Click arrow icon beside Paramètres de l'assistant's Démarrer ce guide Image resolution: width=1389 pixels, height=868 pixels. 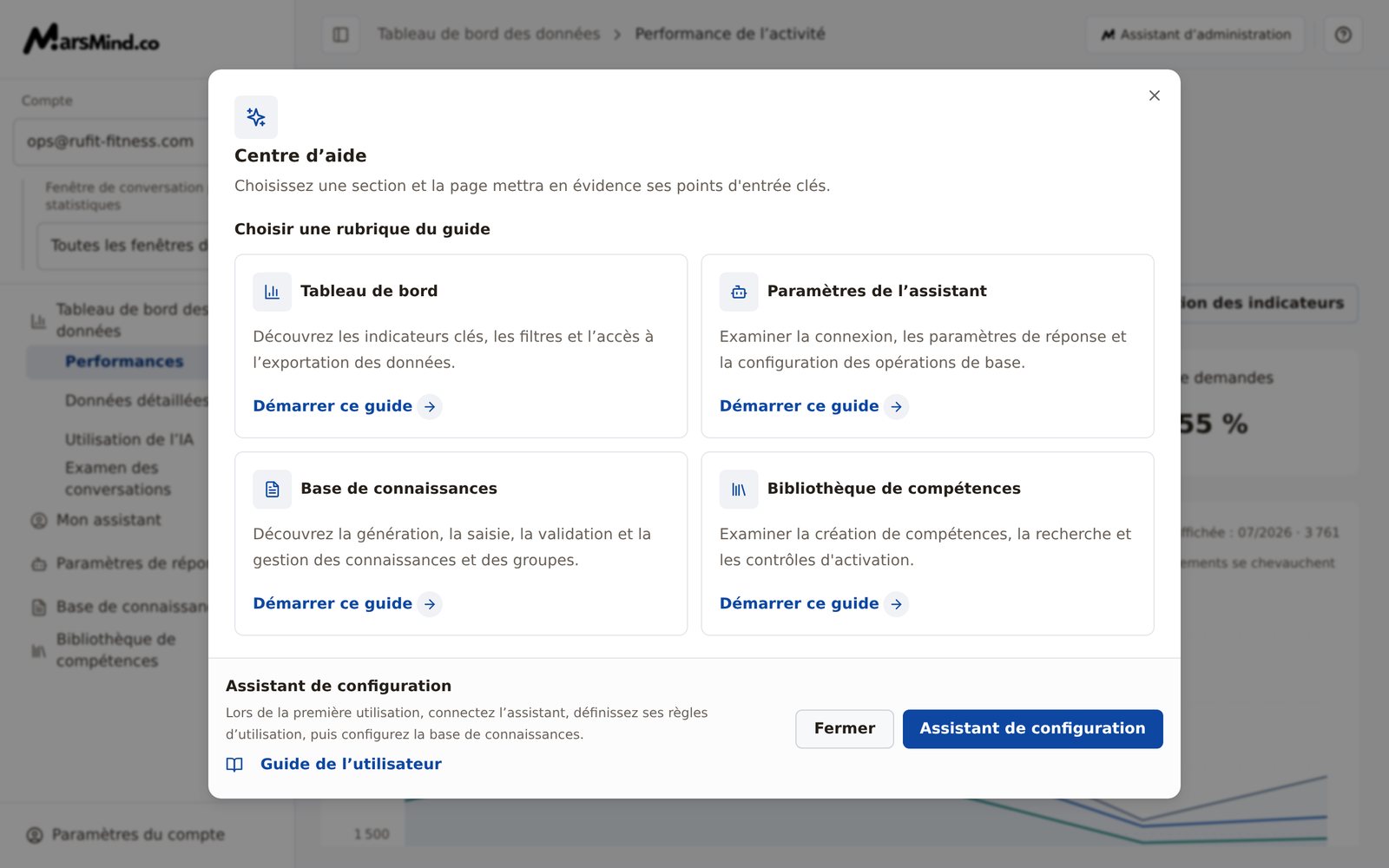[x=897, y=406]
